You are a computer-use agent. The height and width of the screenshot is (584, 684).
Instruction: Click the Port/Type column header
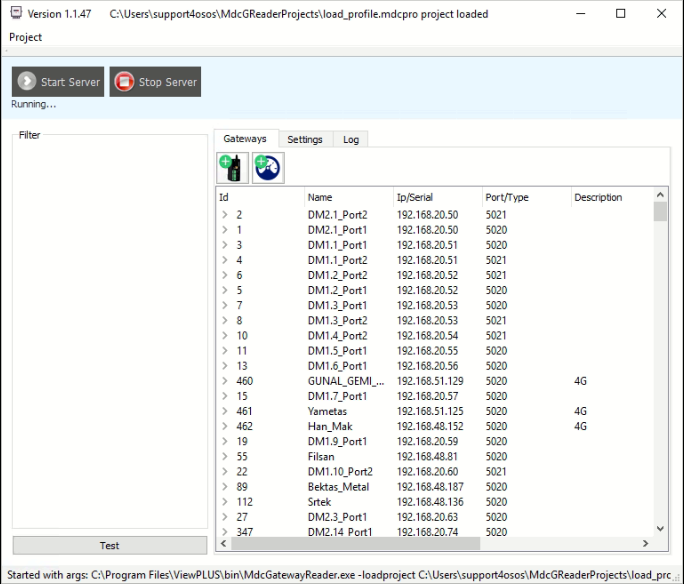507,197
